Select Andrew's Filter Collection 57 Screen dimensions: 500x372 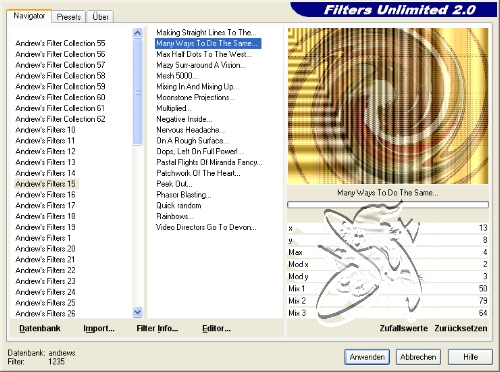(60, 65)
